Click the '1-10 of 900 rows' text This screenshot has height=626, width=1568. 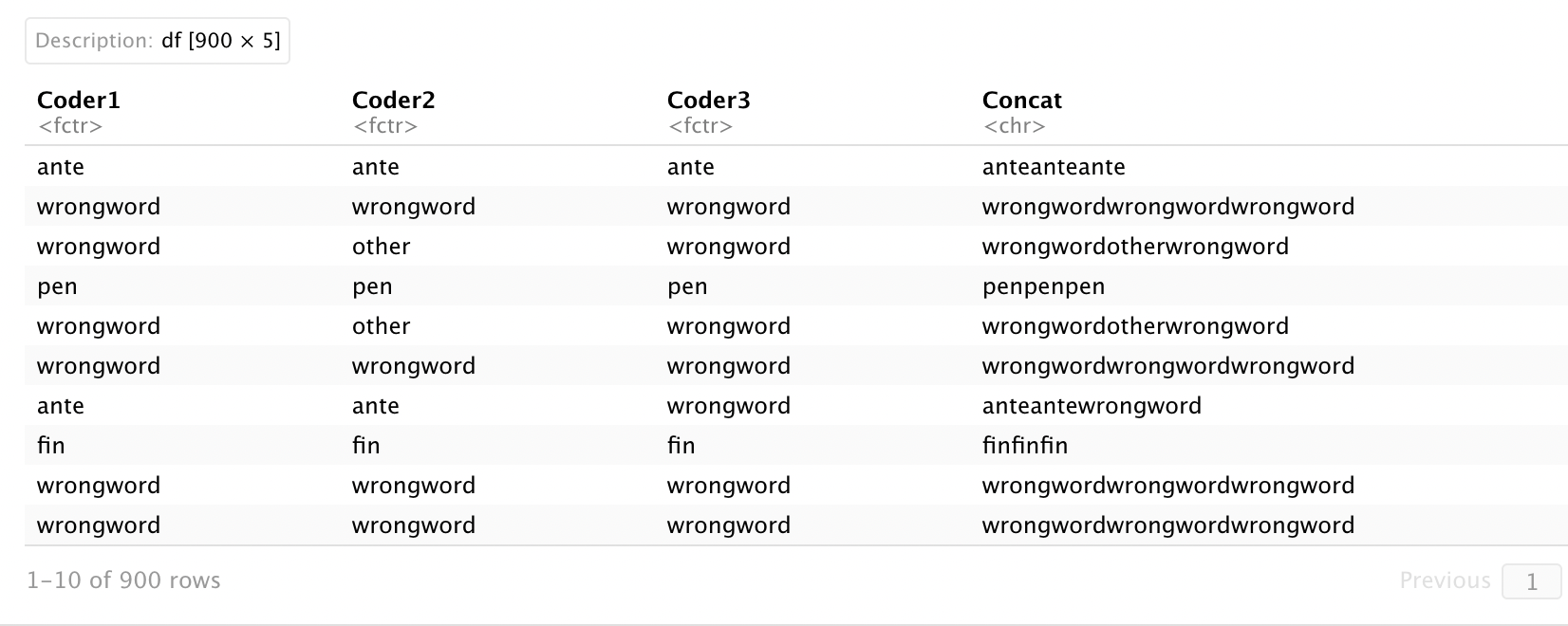point(123,580)
